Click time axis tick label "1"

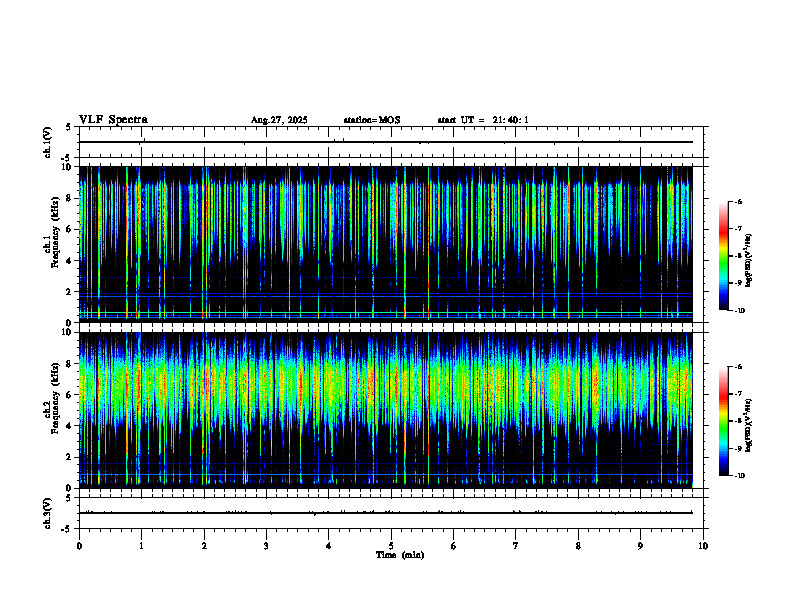point(141,546)
